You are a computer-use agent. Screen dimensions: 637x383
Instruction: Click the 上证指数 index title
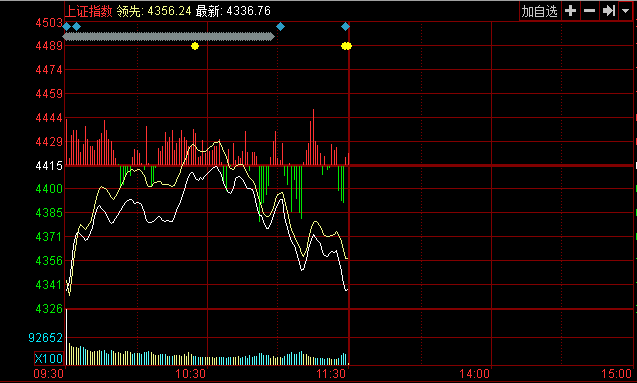coord(89,11)
